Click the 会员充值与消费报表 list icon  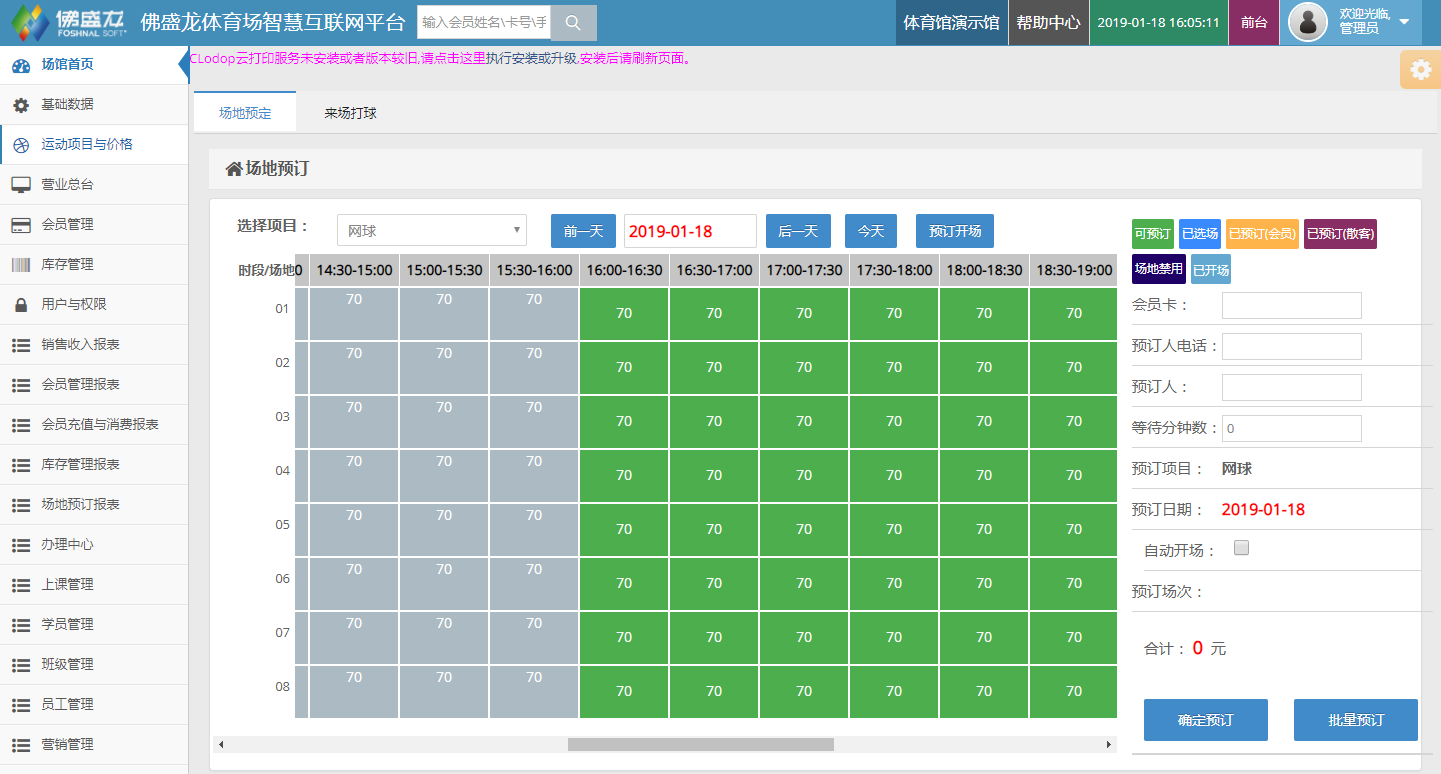coord(21,425)
